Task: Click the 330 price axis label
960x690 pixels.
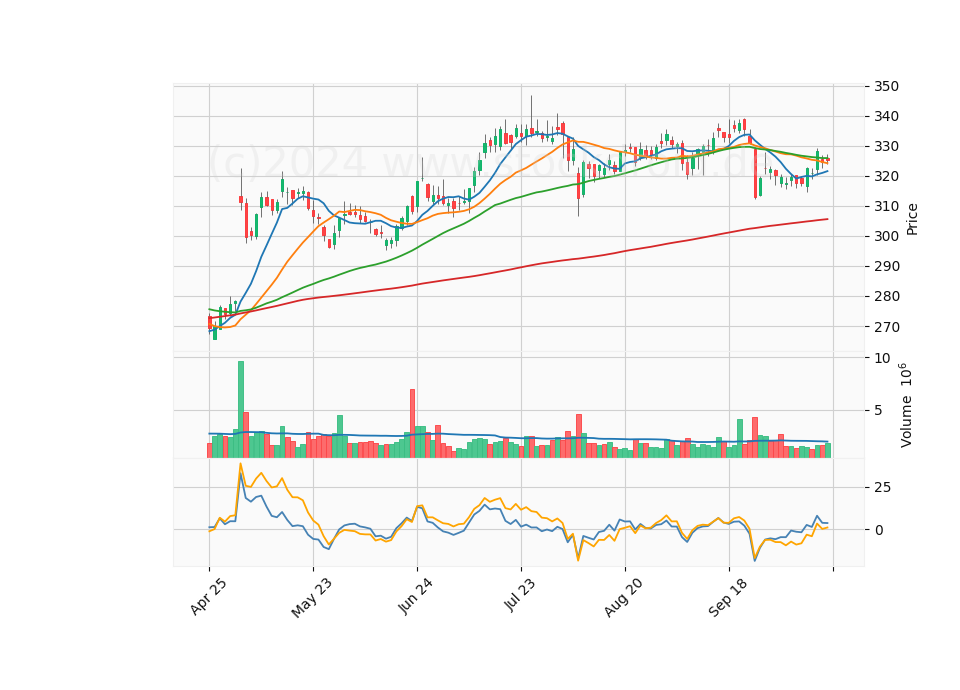Action: 886,146
